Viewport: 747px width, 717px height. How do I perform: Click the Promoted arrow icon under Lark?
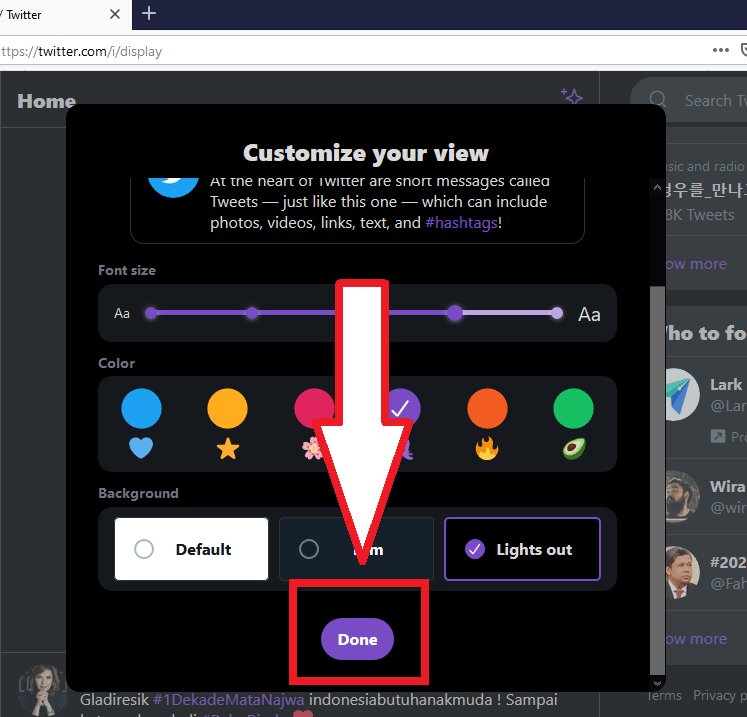point(717,436)
